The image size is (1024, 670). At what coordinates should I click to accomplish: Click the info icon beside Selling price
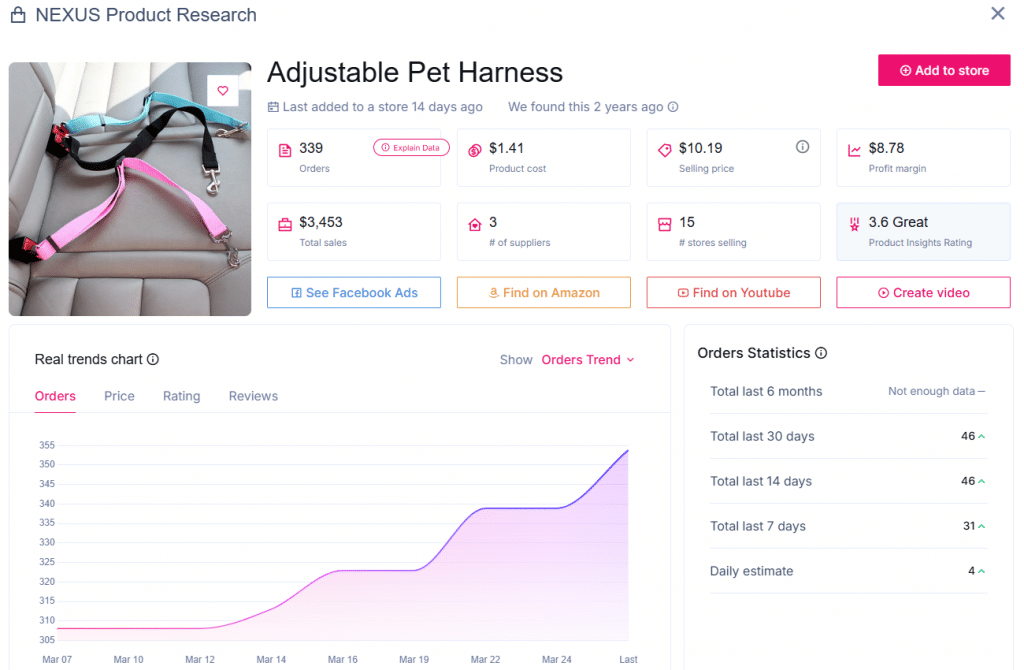point(802,147)
